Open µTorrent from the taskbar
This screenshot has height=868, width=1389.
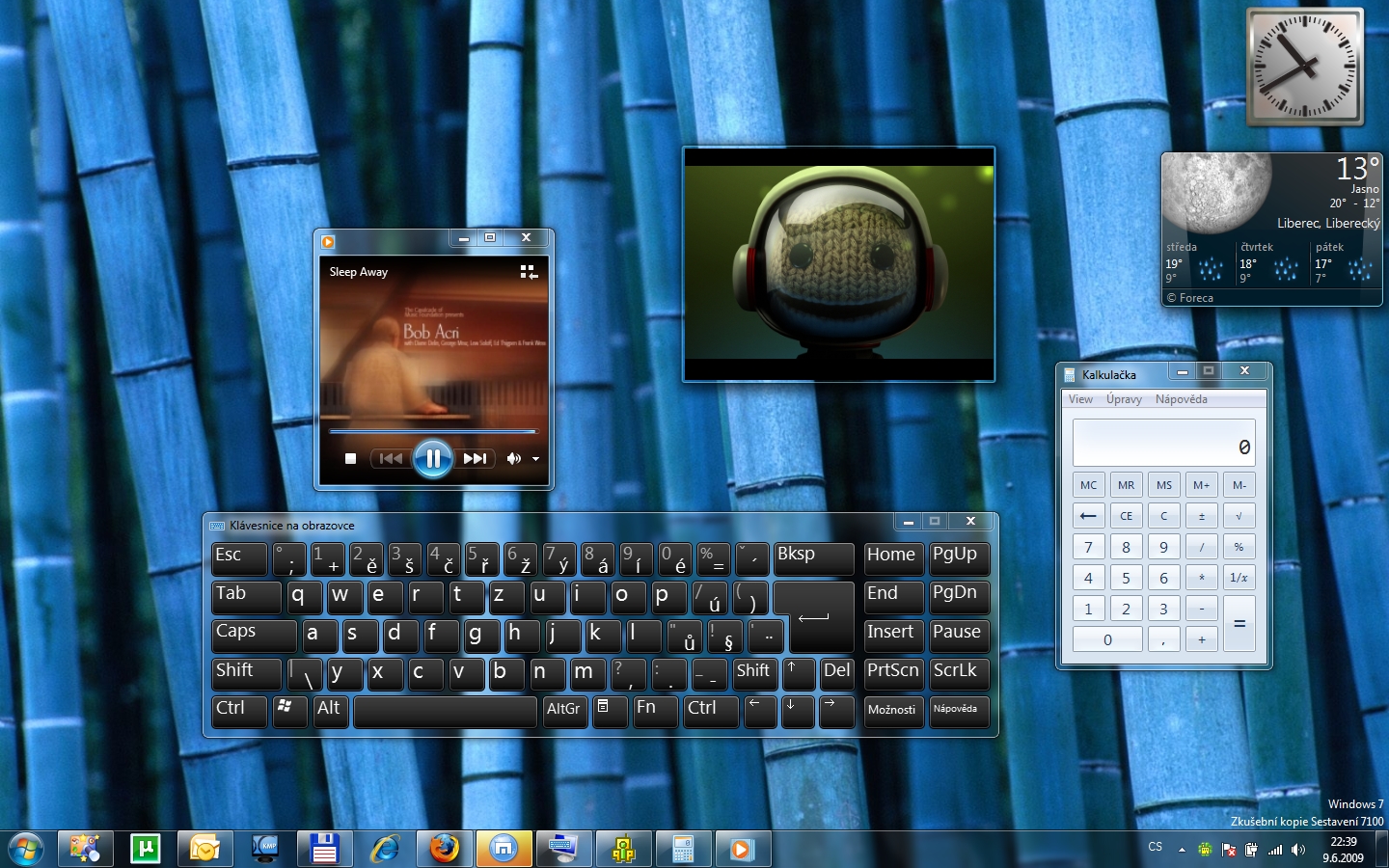click(145, 849)
